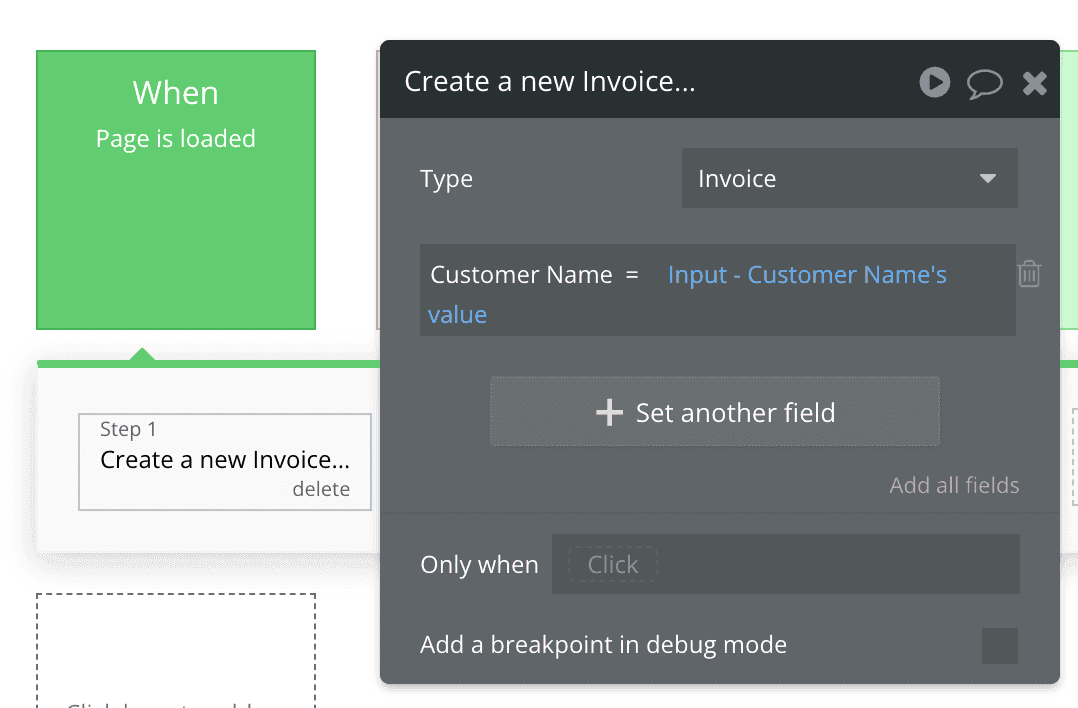Click the Type dropdown arrow
The height and width of the screenshot is (708, 1078).
tap(987, 179)
